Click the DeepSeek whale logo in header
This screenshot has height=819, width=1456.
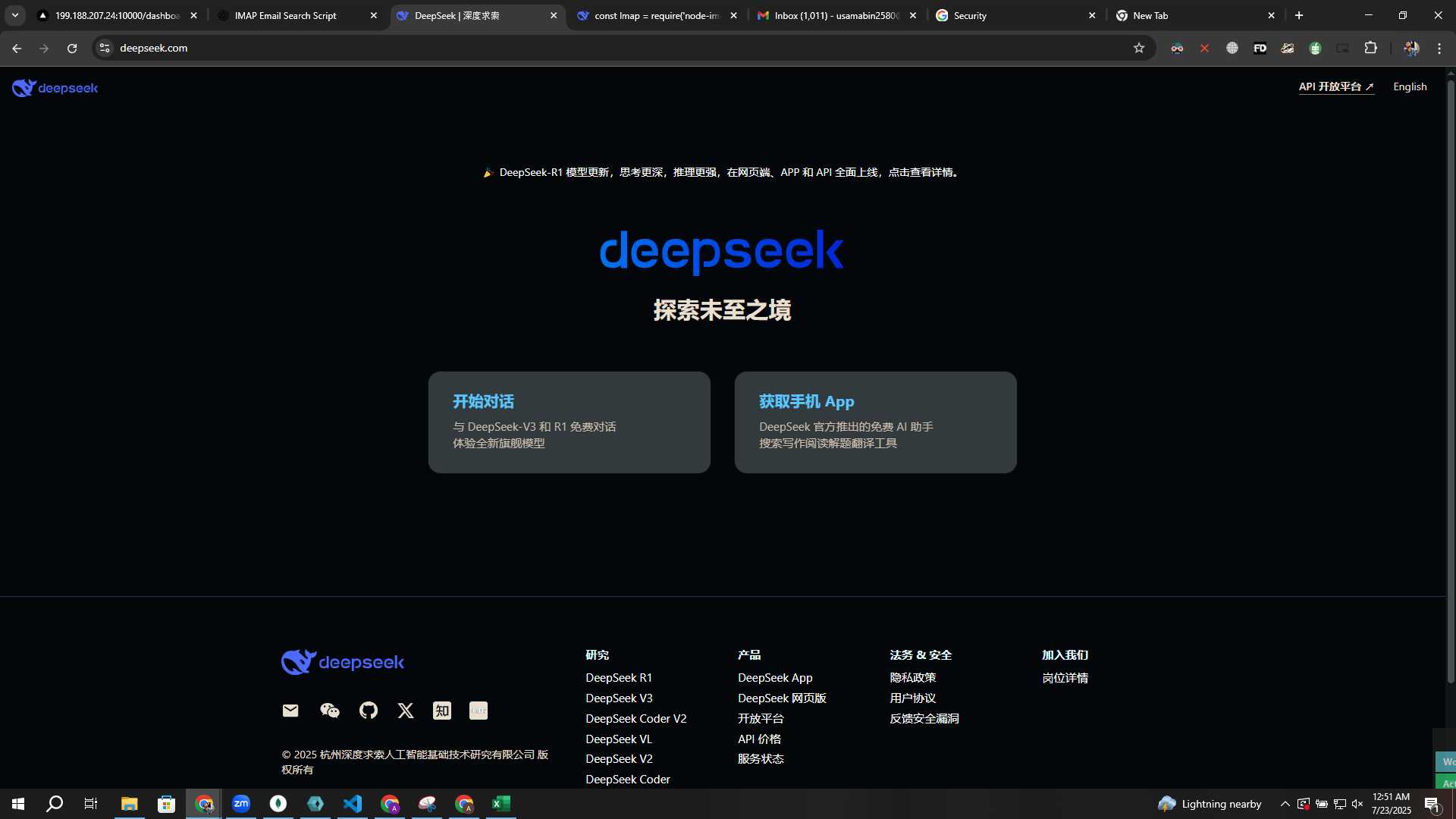coord(55,88)
